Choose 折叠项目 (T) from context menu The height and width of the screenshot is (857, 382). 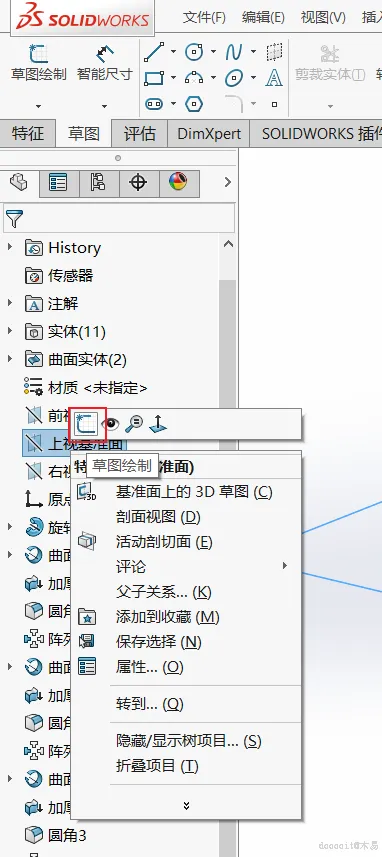(186, 766)
